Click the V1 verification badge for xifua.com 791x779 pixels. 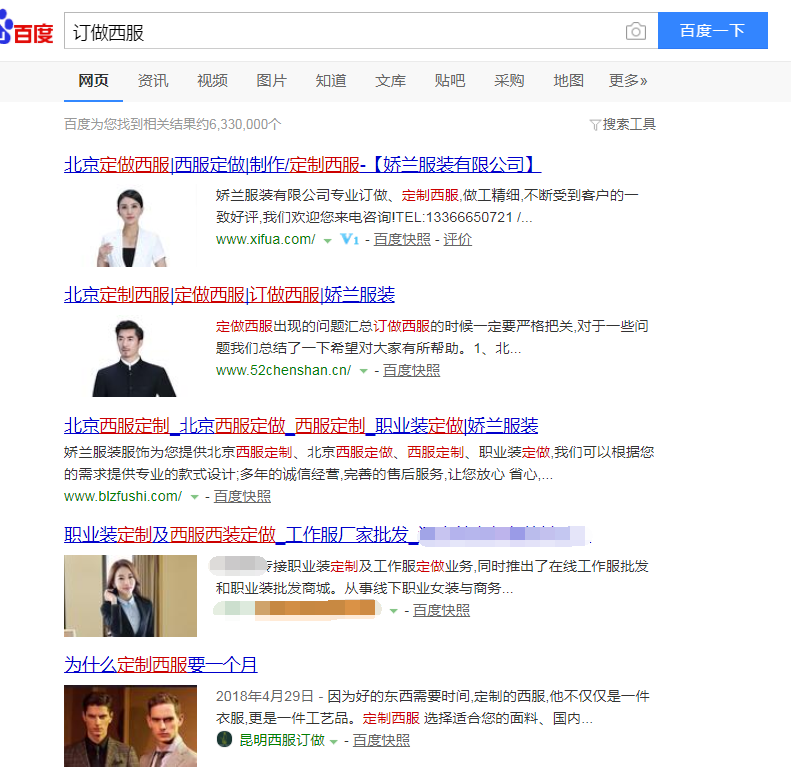click(x=349, y=239)
